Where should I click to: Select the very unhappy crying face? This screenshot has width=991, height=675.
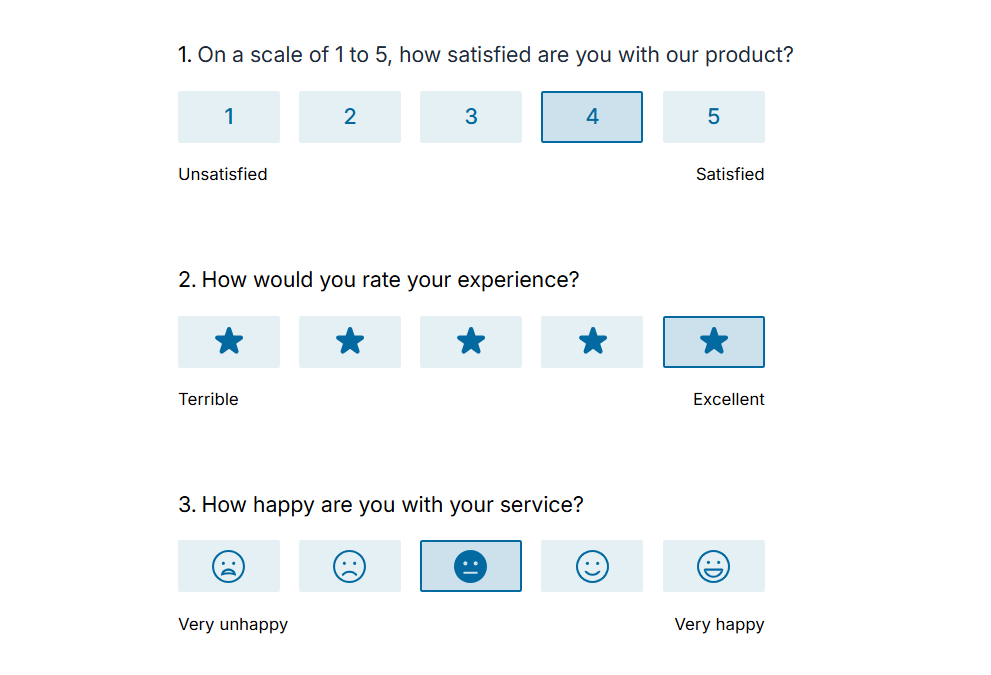click(229, 567)
